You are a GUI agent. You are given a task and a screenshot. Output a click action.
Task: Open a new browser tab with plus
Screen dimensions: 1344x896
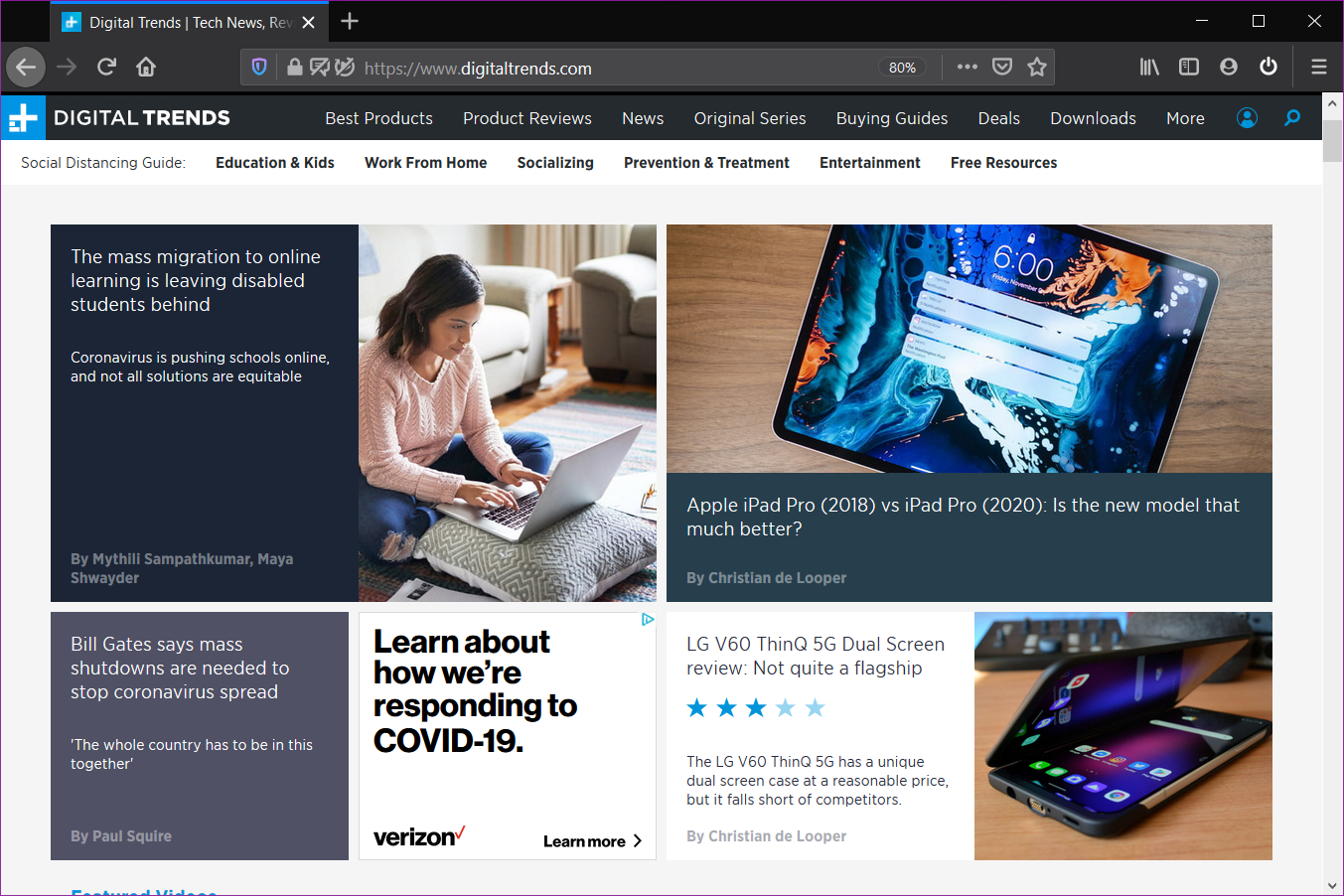coord(350,21)
